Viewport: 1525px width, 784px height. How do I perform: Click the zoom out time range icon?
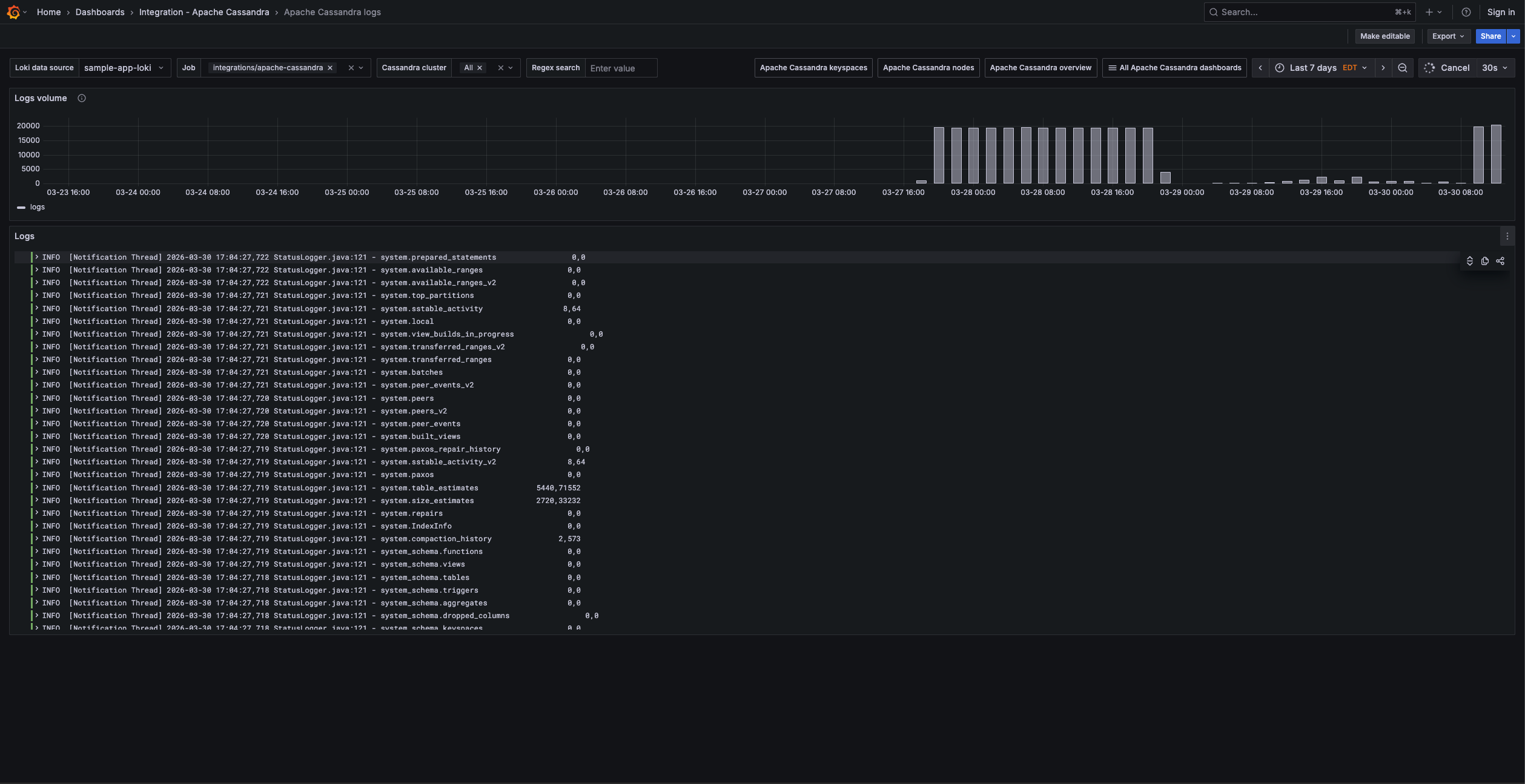click(1402, 68)
